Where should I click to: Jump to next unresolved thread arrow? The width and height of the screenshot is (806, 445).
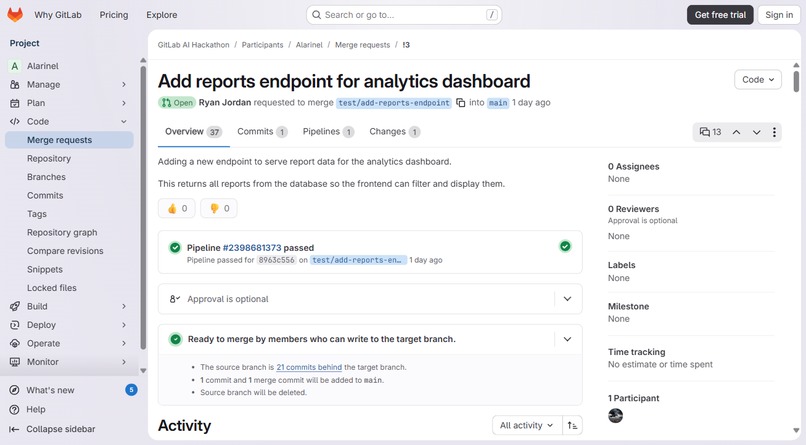[756, 132]
